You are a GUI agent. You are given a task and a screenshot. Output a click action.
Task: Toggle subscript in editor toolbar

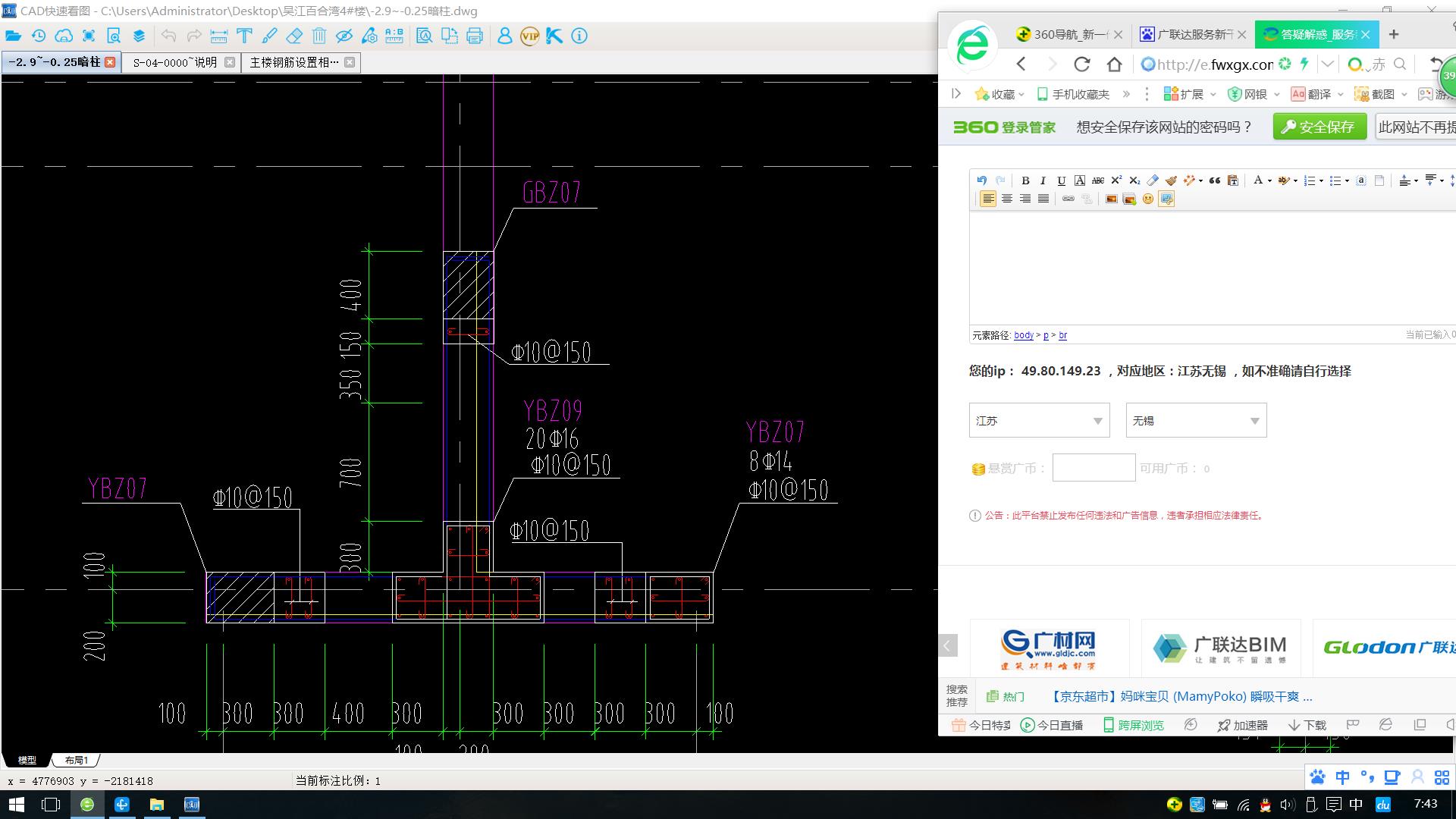click(x=1134, y=180)
